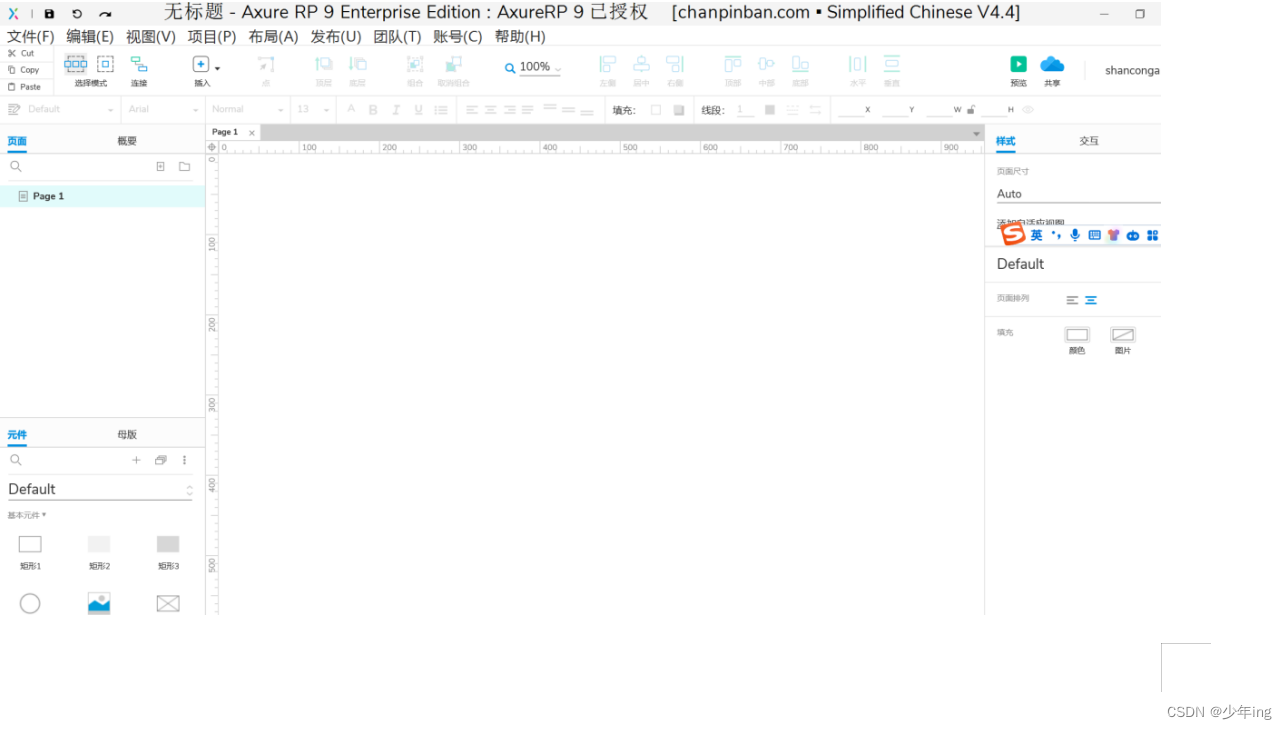This screenshot has width=1287, height=729.
Task: Click the 垂直 distribute vertically icon
Action: click(891, 64)
